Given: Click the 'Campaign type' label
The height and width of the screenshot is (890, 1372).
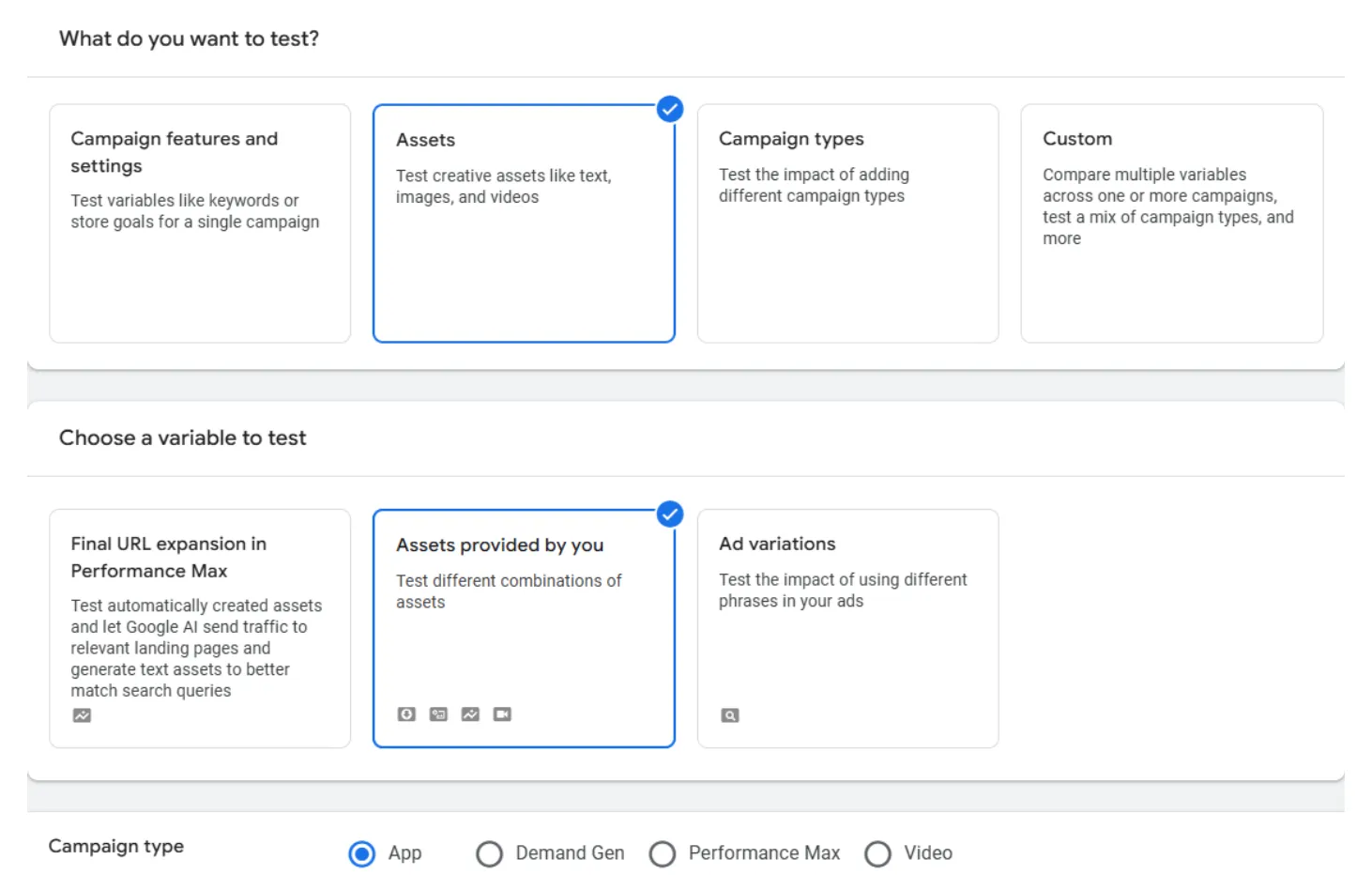Looking at the screenshot, I should tap(116, 846).
